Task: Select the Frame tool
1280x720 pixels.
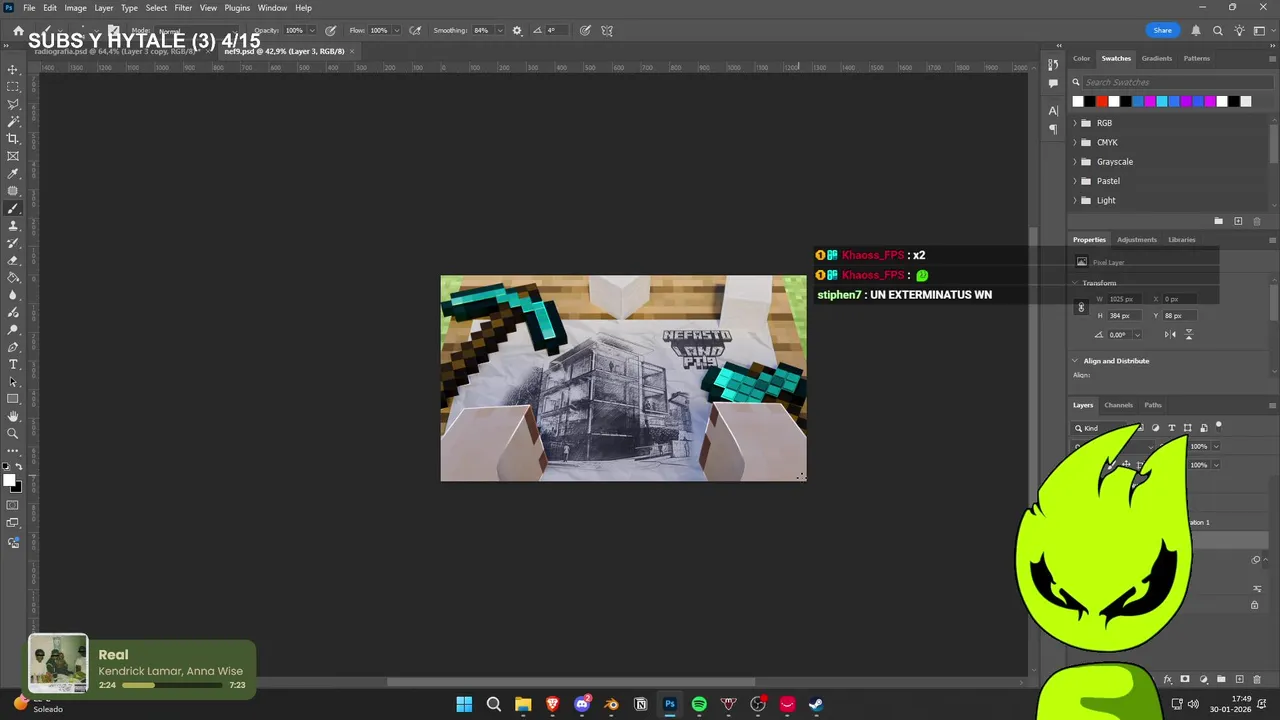Action: (13, 156)
